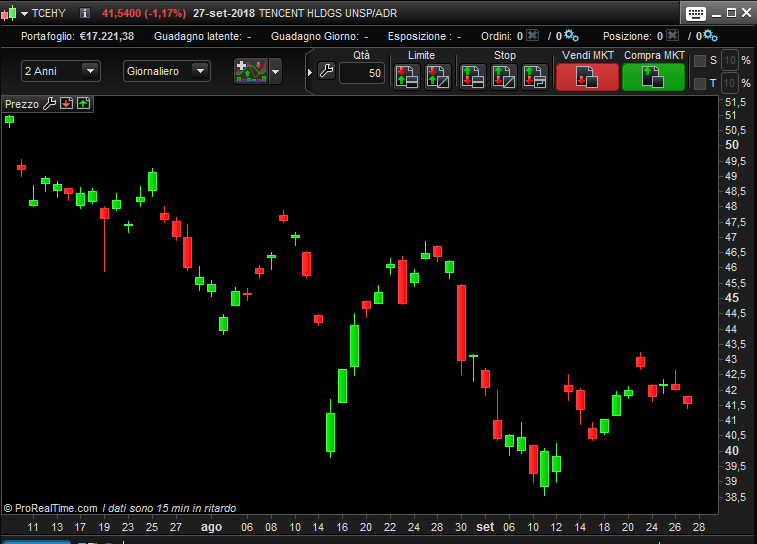
Task: Click the green Compra MKT buy button
Action: 653,77
